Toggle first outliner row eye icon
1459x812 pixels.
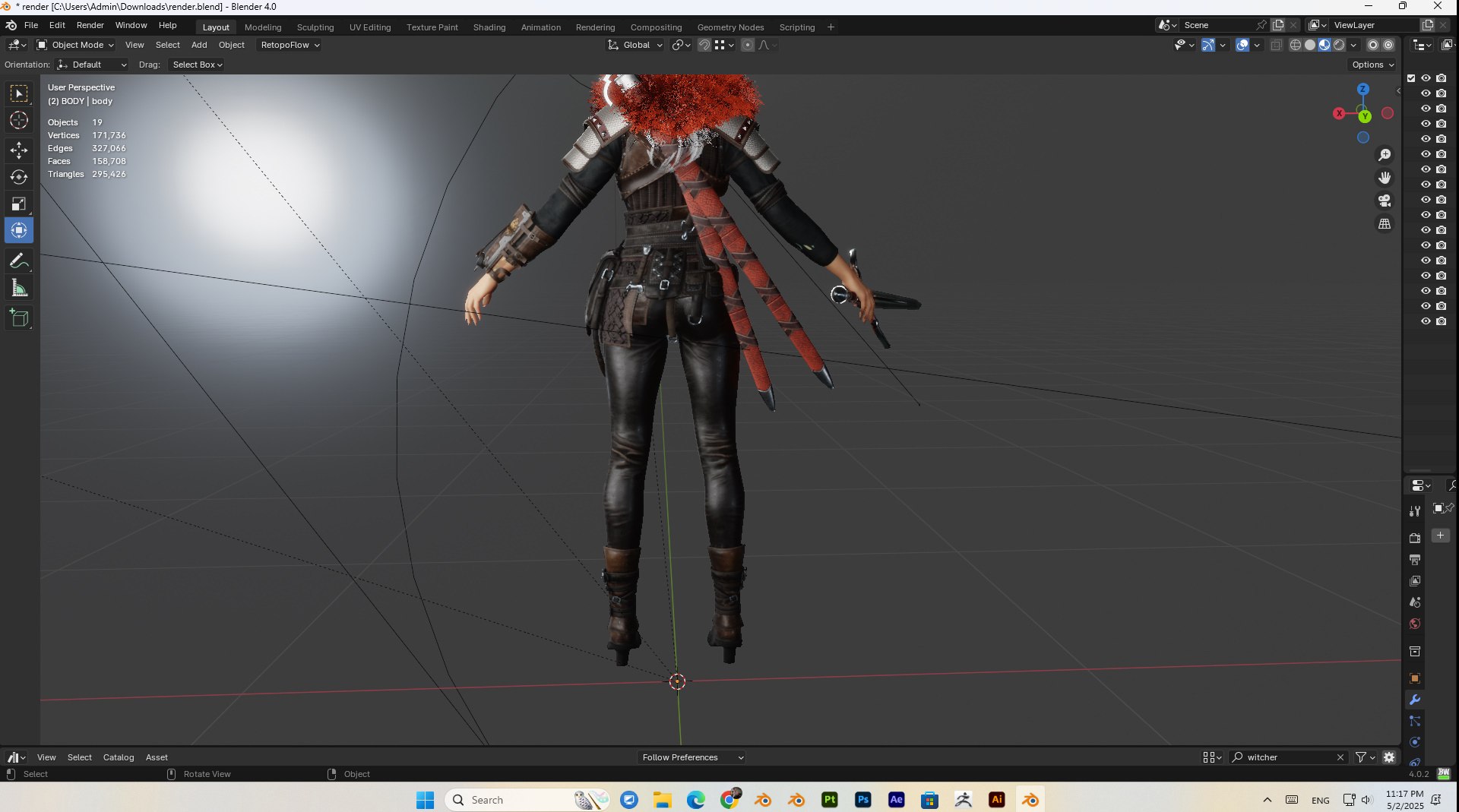(x=1426, y=78)
